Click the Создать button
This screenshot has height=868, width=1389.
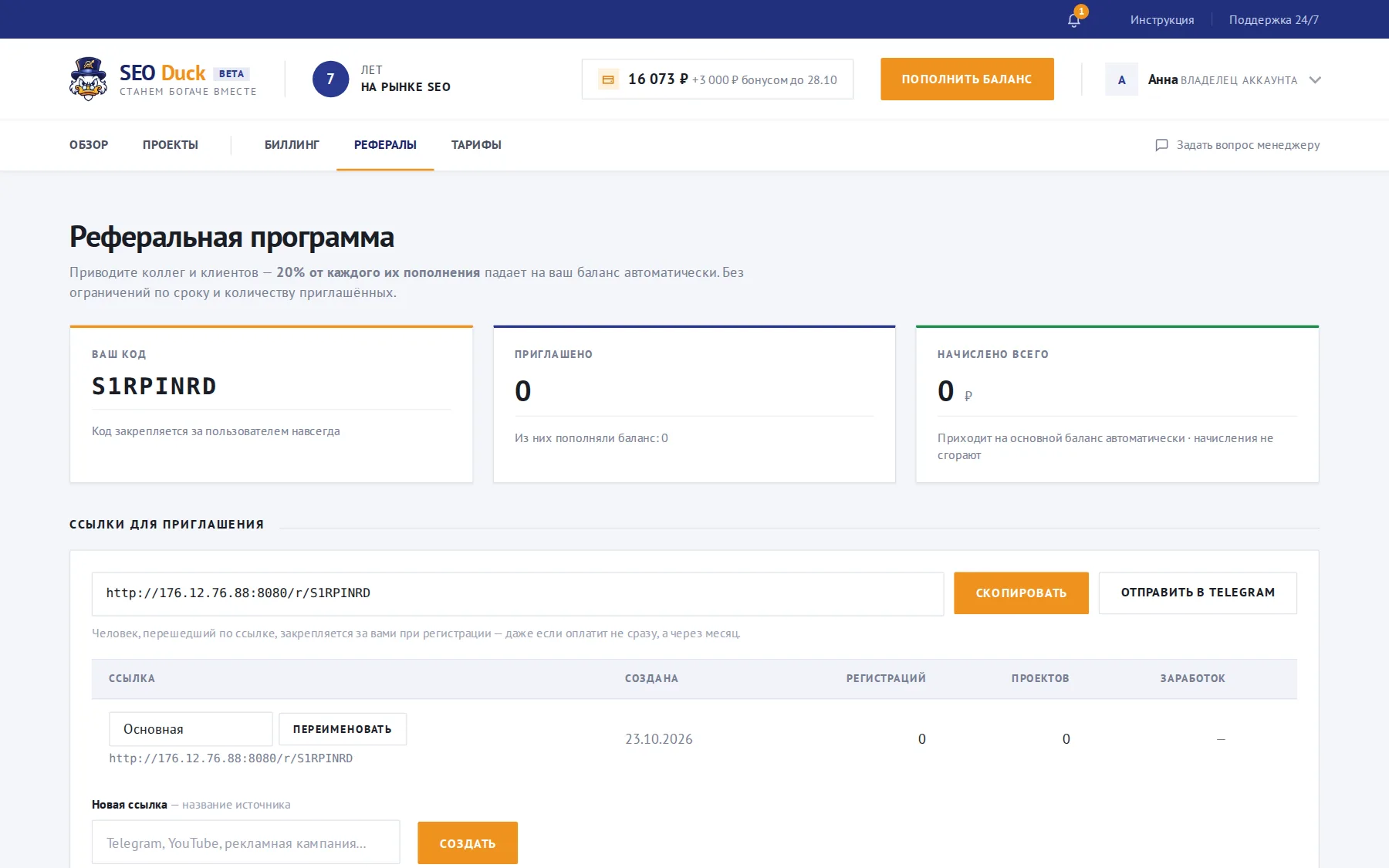coord(468,843)
